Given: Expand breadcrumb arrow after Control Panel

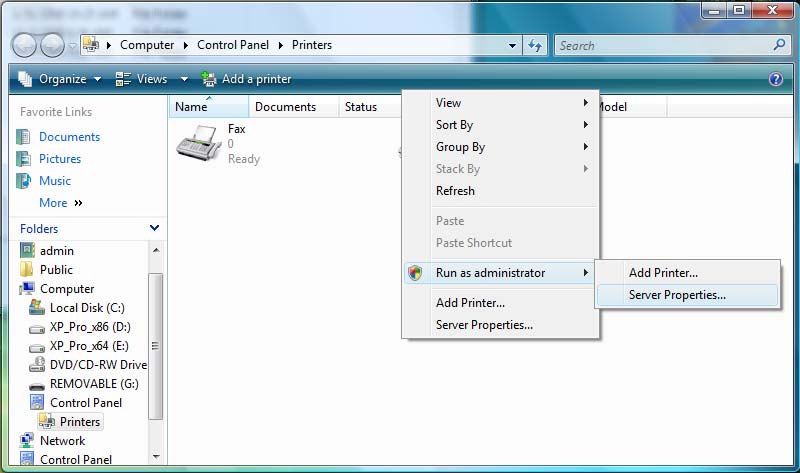Looking at the screenshot, I should tap(281, 45).
